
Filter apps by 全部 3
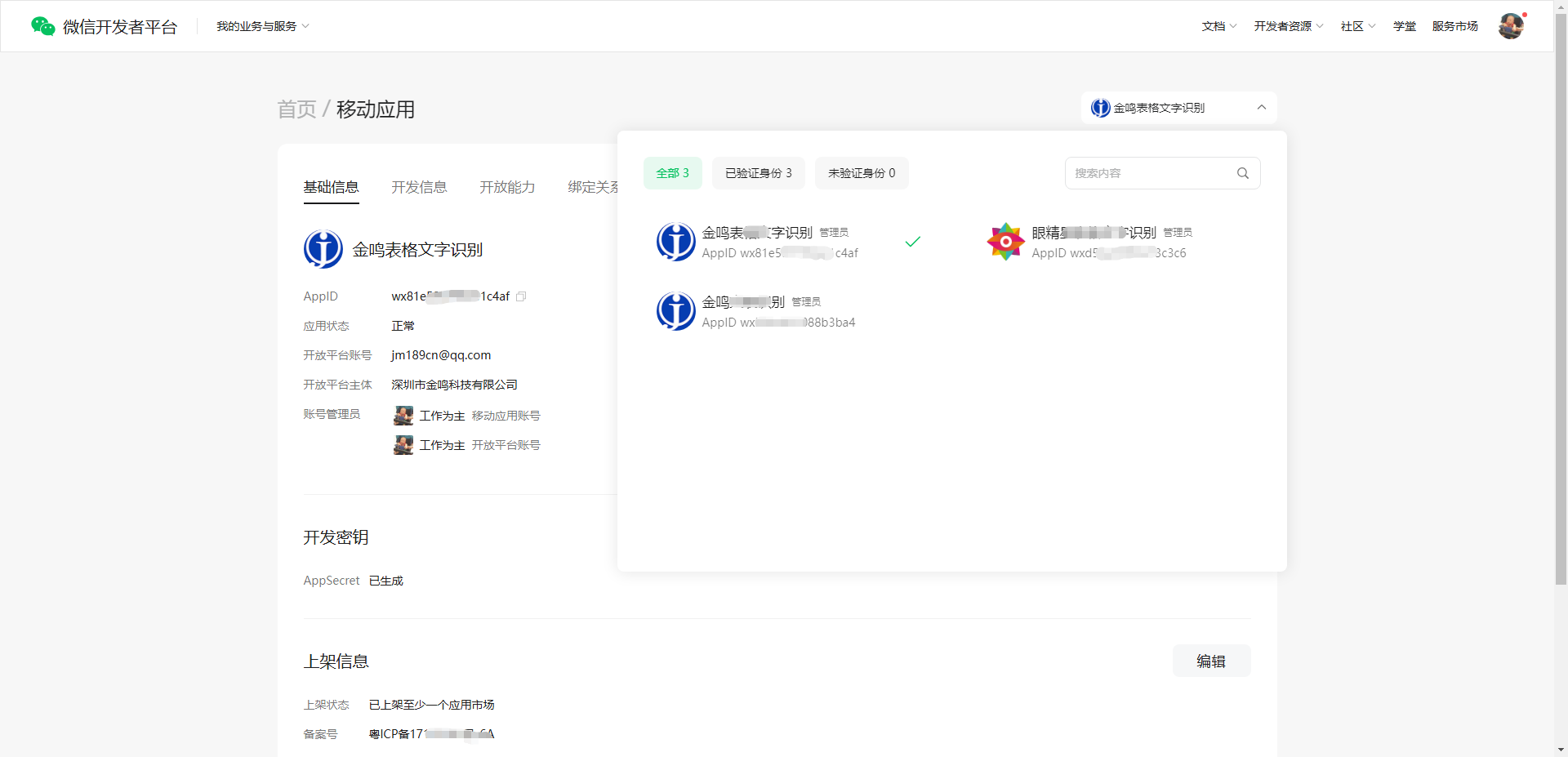673,173
